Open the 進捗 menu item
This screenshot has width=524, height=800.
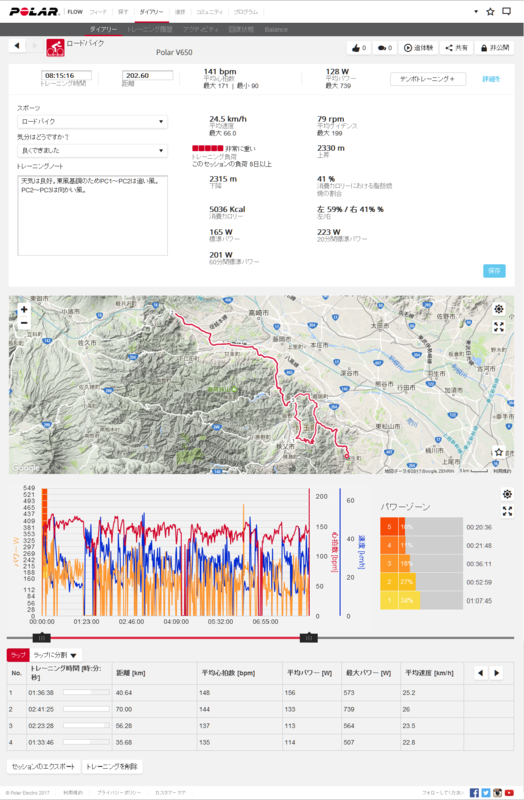click(180, 12)
